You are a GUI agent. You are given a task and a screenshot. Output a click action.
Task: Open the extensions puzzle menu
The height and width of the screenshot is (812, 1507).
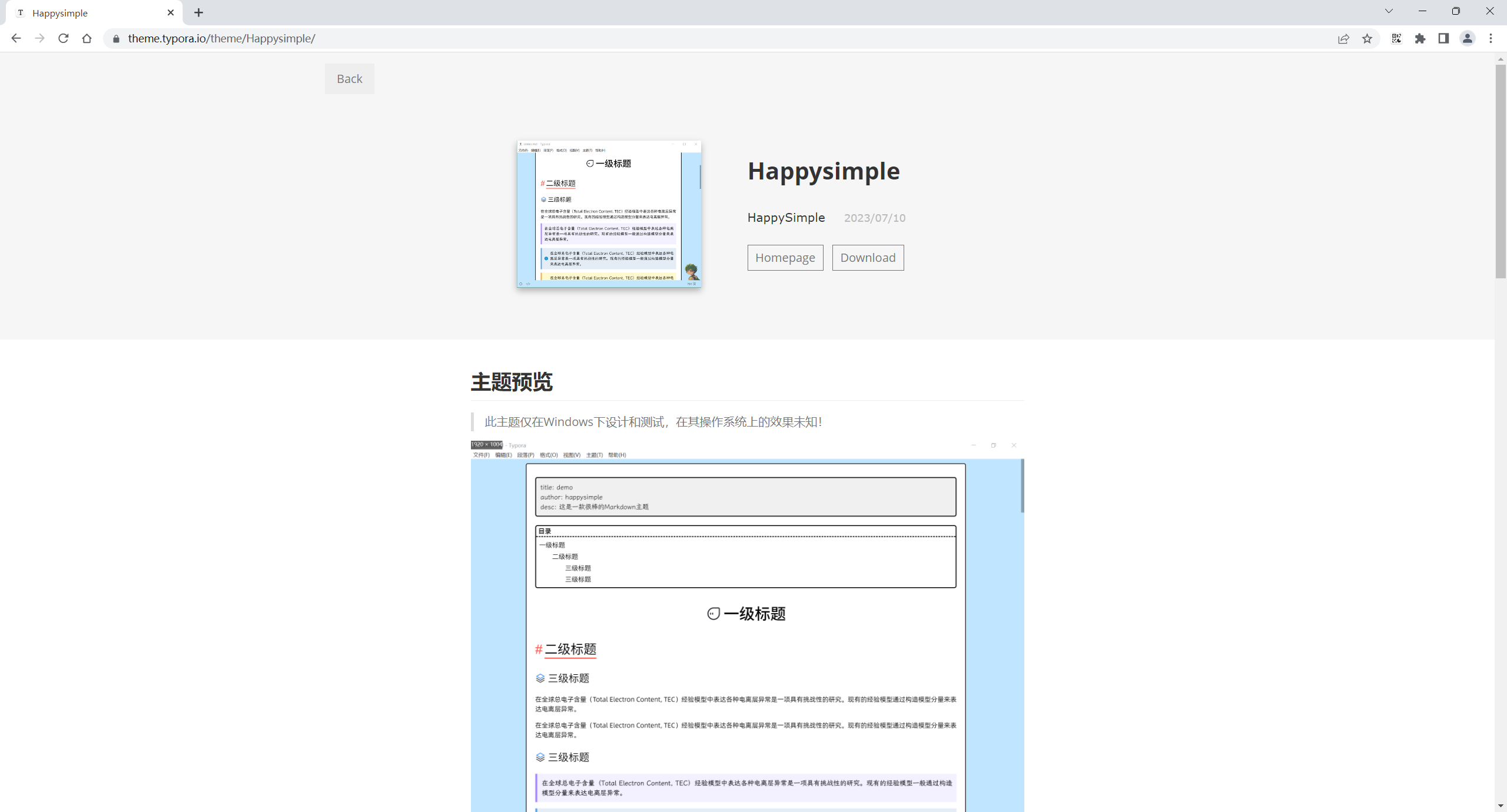(1420, 38)
